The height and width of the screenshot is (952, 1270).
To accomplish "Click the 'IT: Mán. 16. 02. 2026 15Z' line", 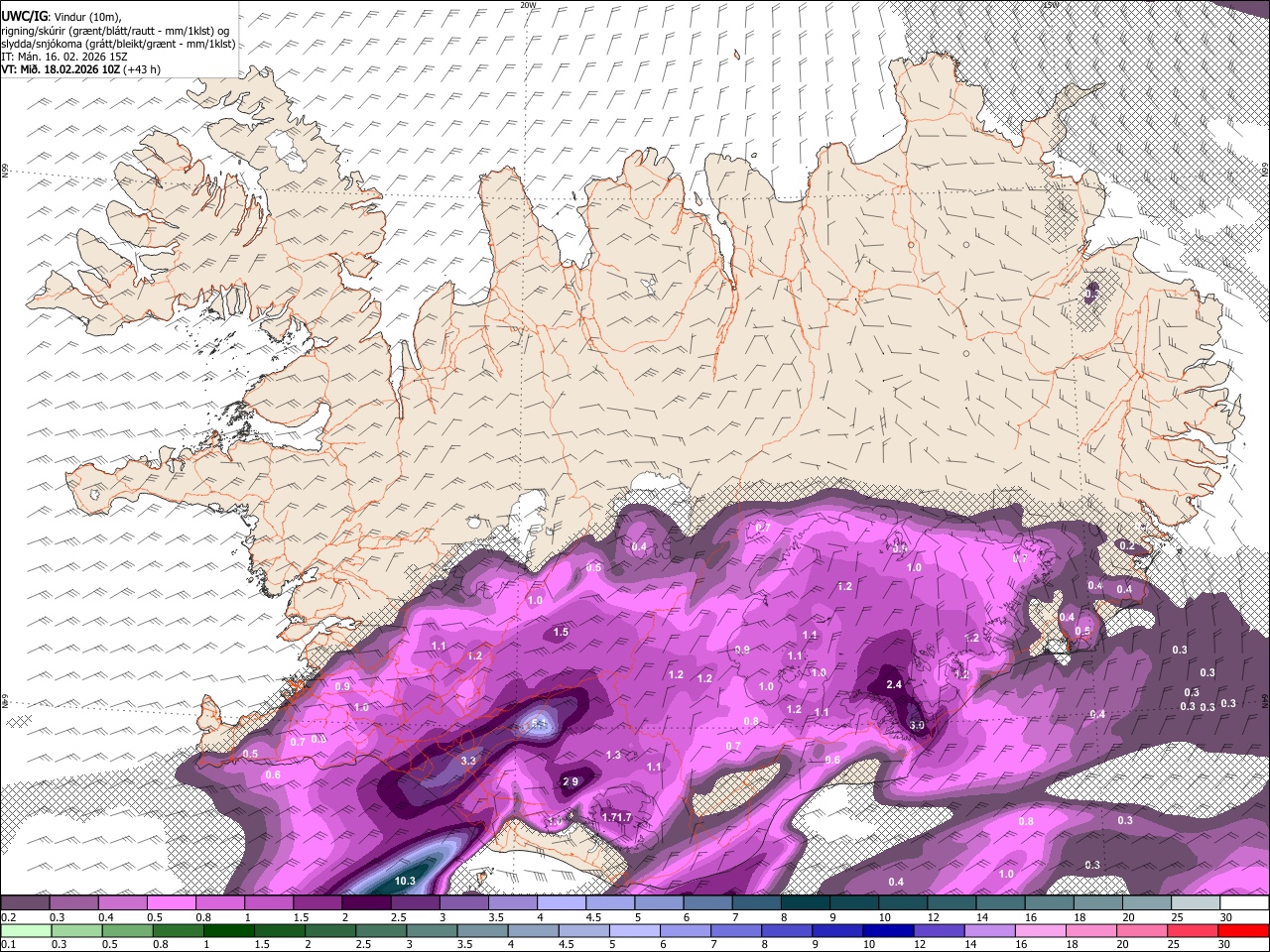I will pyautogui.click(x=64, y=57).
